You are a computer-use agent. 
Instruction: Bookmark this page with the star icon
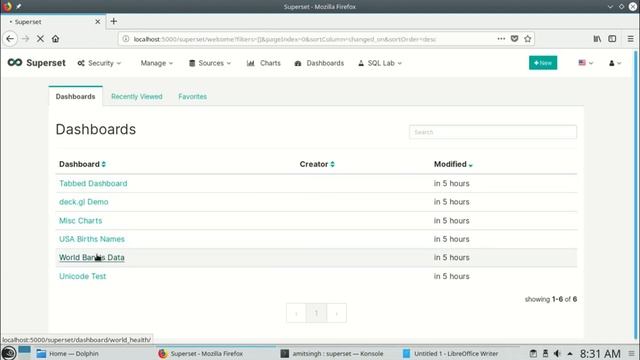point(528,39)
